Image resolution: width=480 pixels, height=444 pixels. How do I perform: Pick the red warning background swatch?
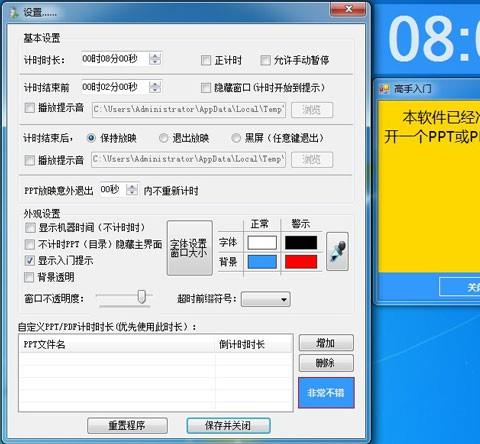301,262
